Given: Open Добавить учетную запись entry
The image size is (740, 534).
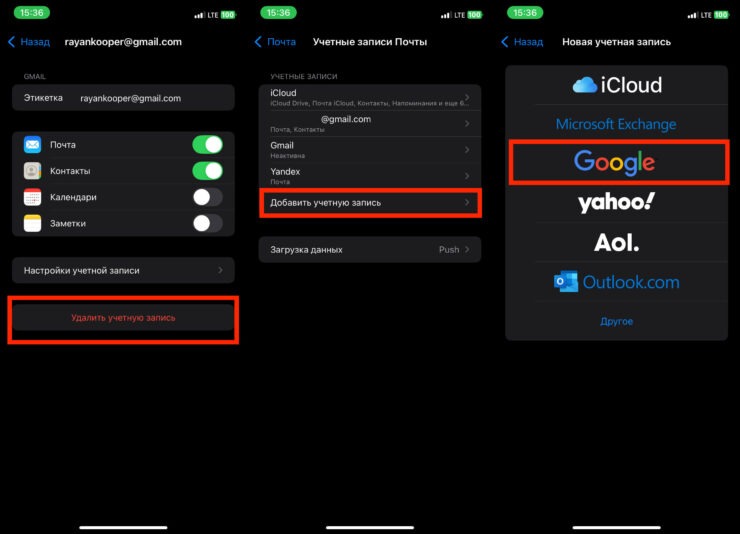Looking at the screenshot, I should (x=370, y=203).
